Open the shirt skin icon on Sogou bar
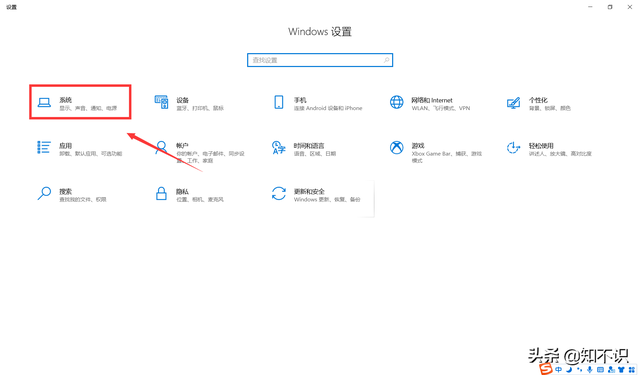This screenshot has width=640, height=375. pos(621,370)
